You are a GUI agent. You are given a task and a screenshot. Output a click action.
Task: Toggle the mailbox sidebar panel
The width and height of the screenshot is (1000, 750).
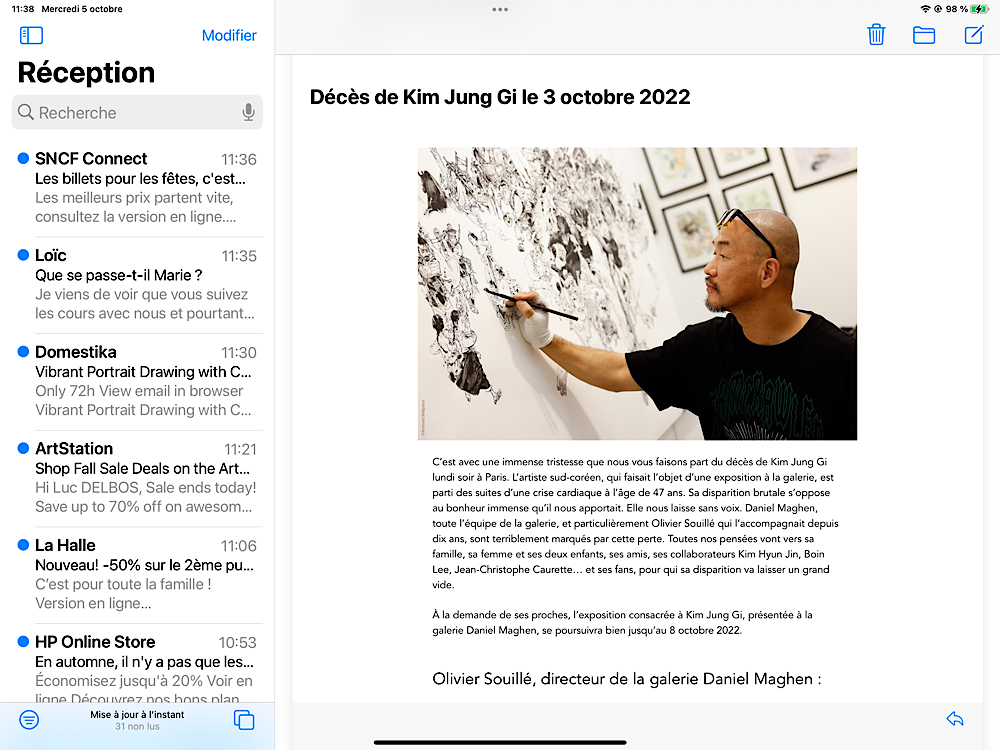point(31,35)
